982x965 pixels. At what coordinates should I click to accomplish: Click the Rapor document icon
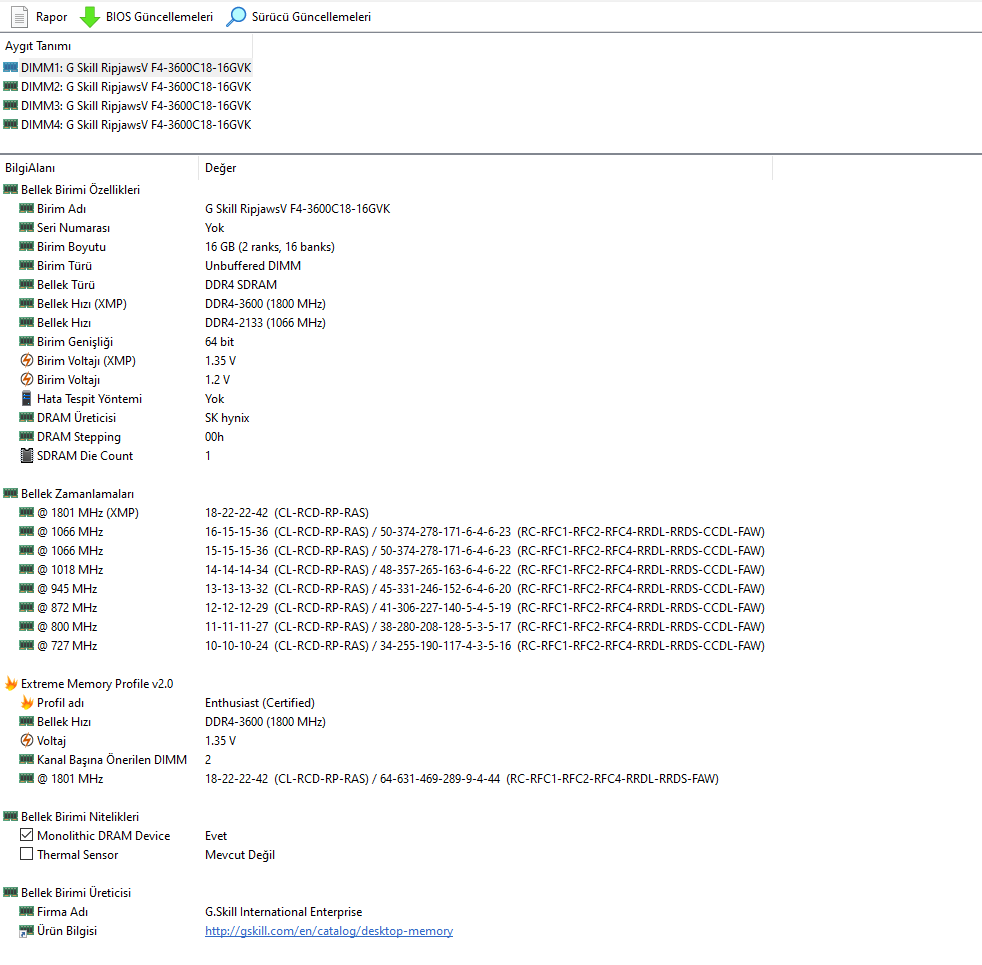click(x=19, y=17)
